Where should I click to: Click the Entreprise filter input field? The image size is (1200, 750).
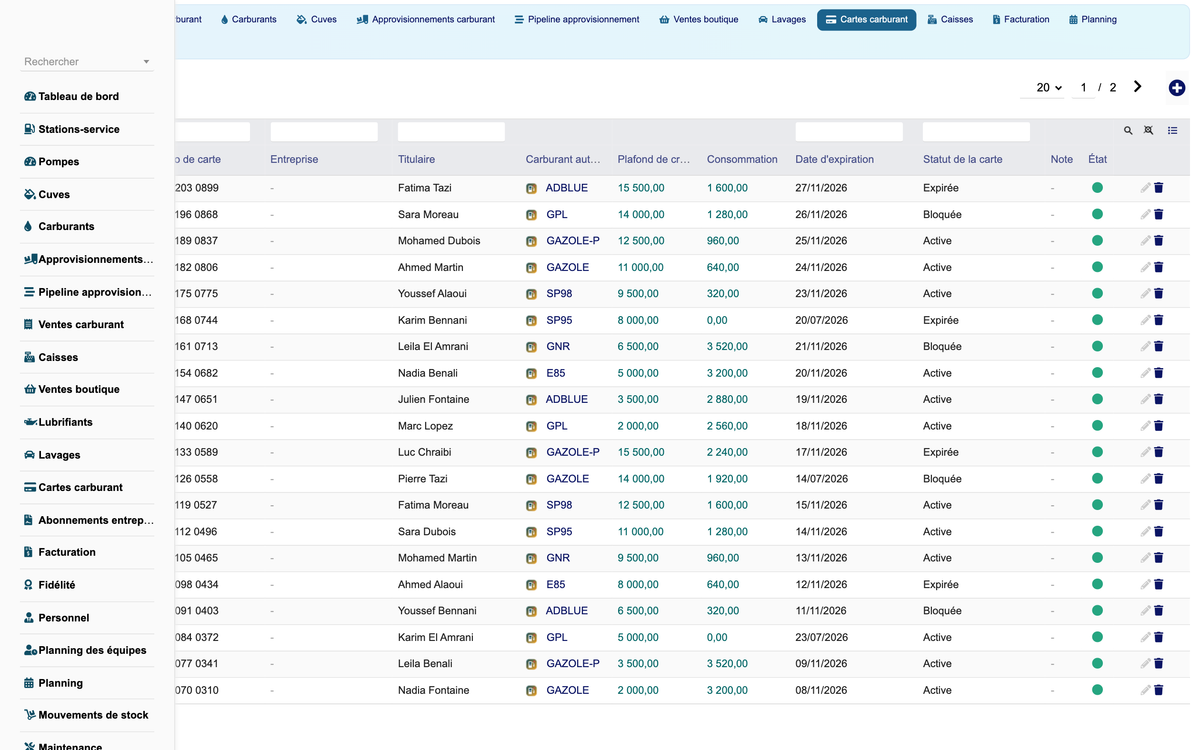pos(324,131)
